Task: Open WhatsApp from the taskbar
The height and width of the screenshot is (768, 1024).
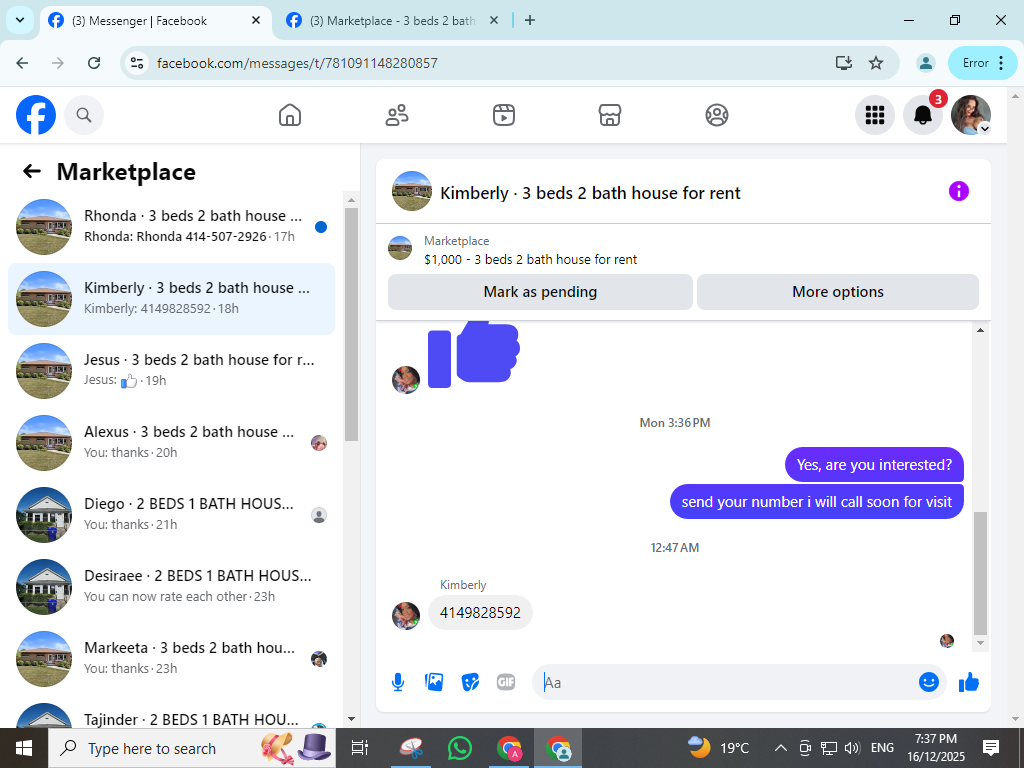Action: [460, 748]
